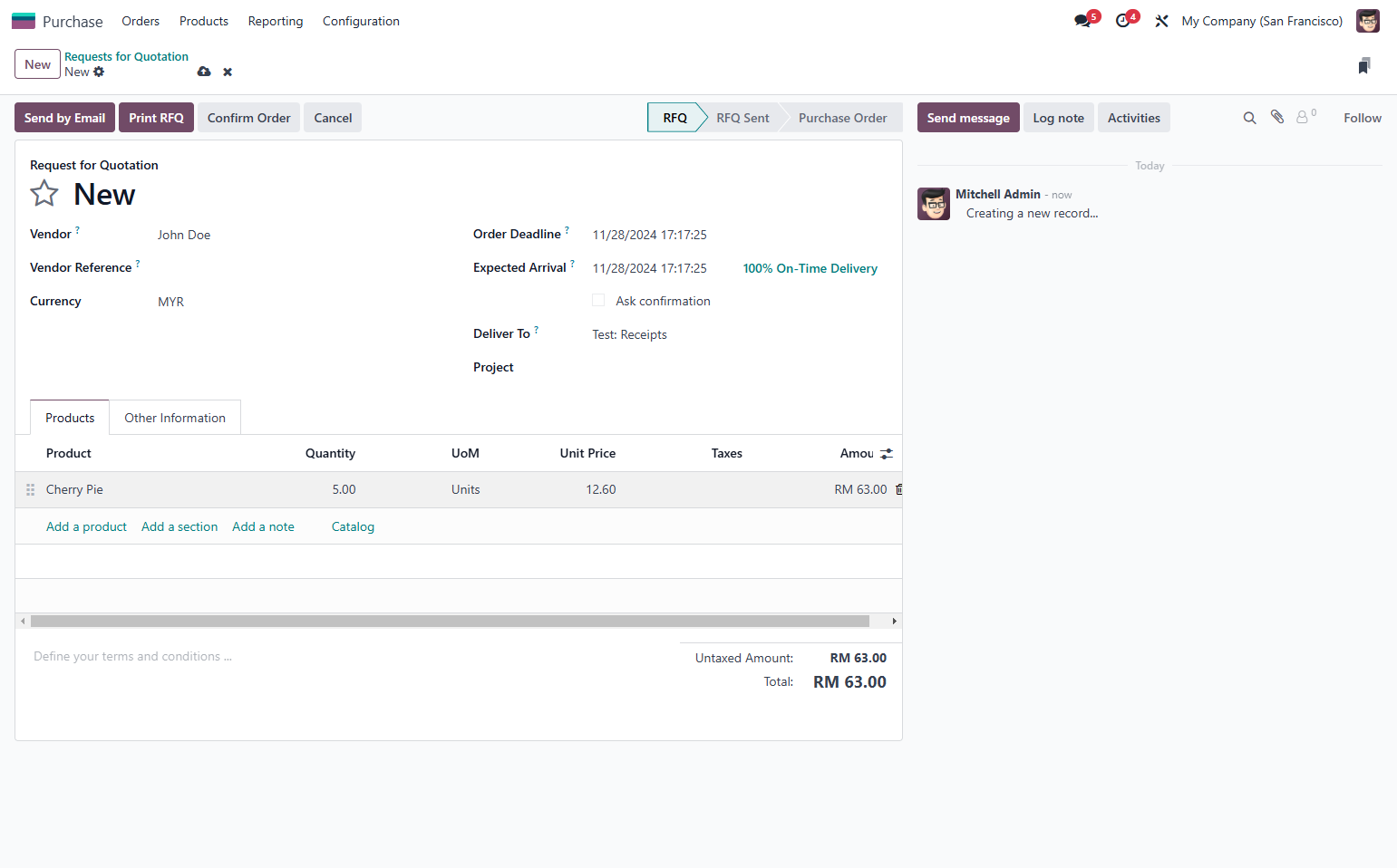
Task: Click the Send by Email button
Action: 64,118
